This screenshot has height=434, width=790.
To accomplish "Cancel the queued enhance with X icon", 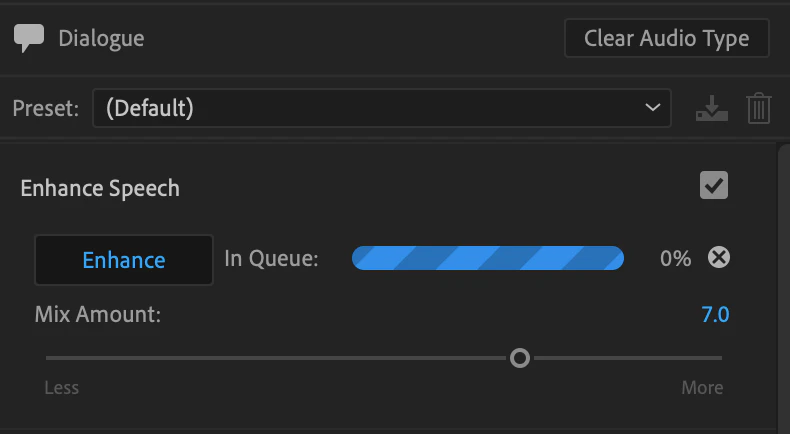I will pos(718,258).
